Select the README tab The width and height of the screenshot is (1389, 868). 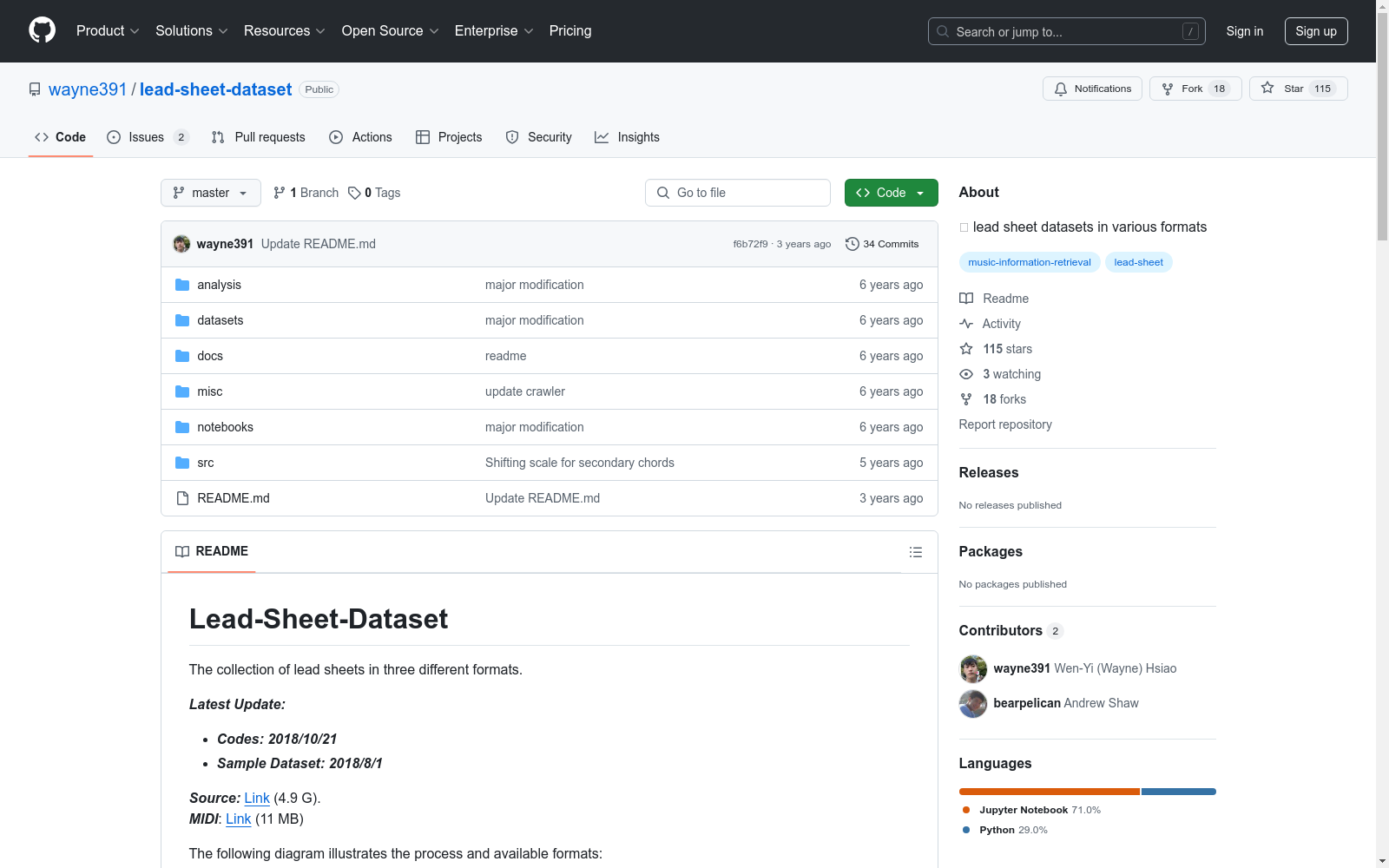click(x=212, y=551)
